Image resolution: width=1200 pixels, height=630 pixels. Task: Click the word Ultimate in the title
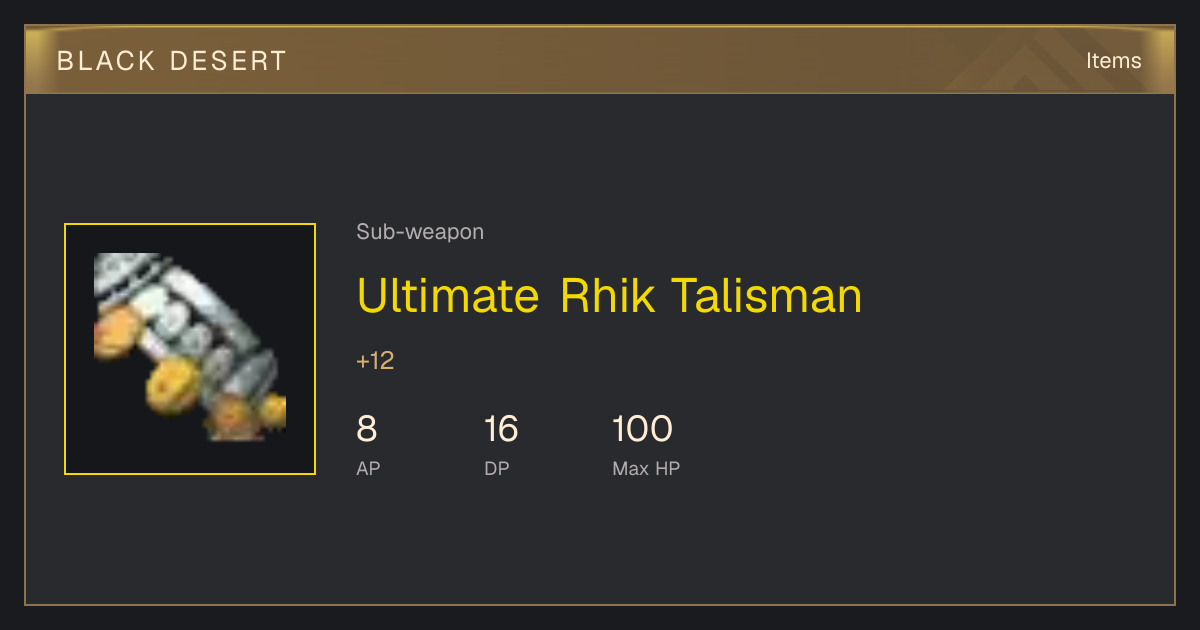pos(448,296)
